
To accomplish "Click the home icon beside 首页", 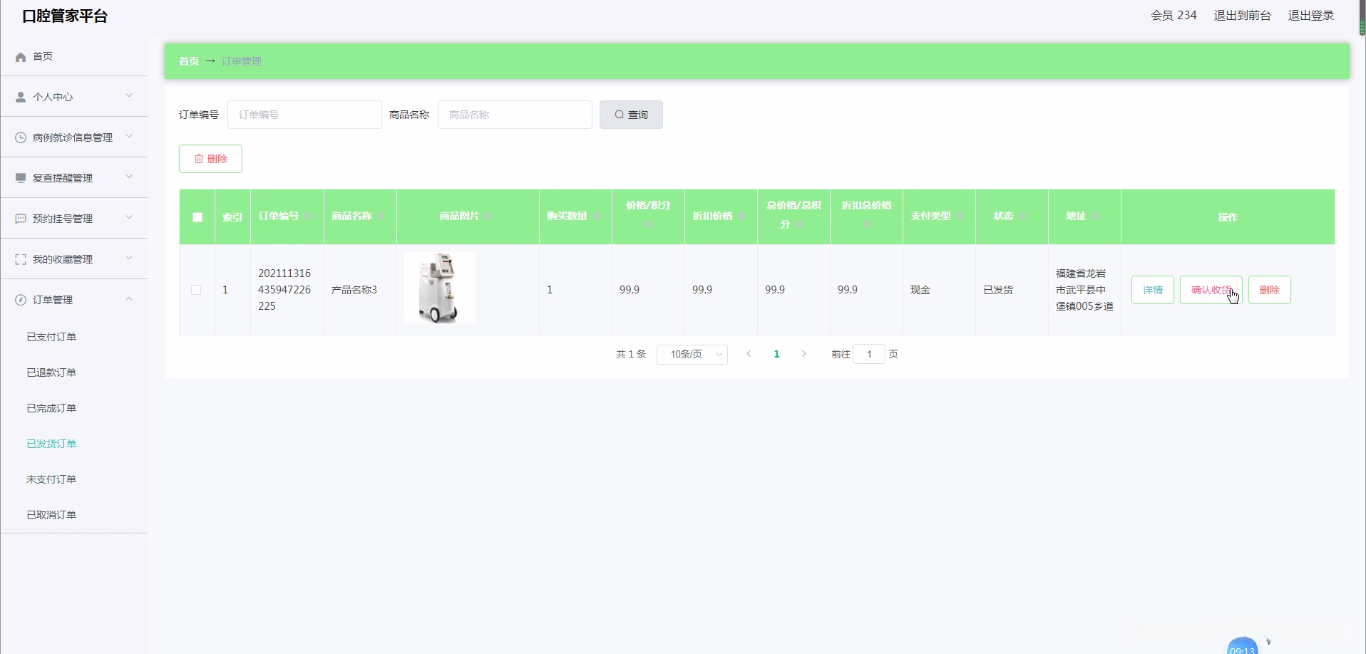I will [x=21, y=57].
